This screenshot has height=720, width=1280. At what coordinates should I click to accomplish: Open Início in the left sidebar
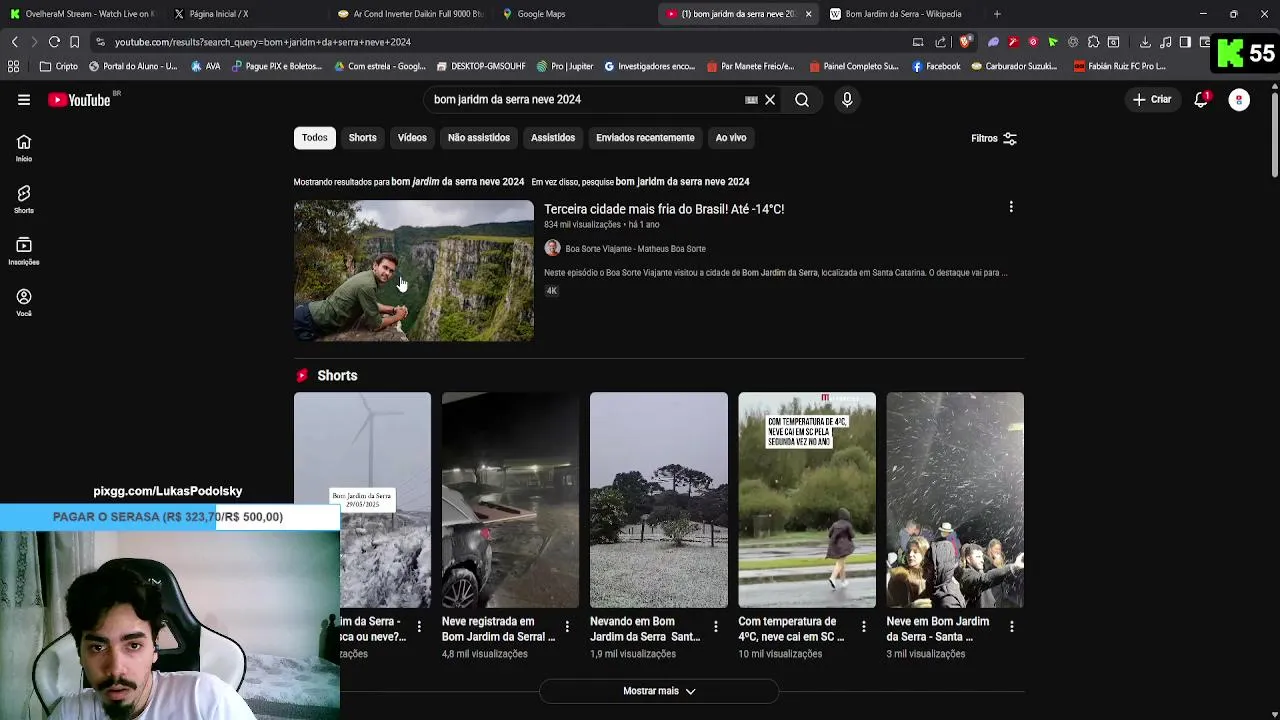click(x=24, y=148)
